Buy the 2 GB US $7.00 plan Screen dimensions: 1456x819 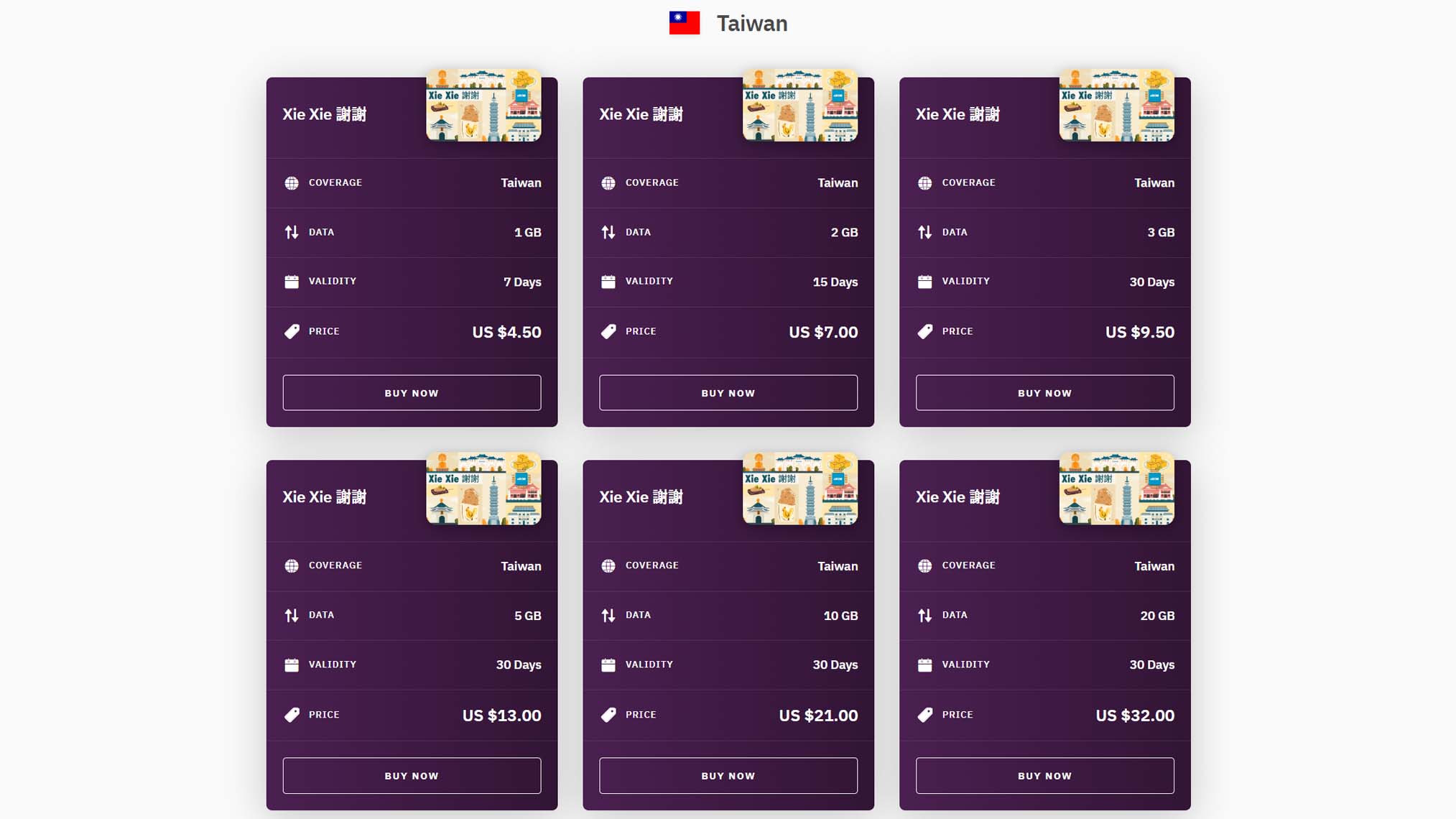(728, 393)
